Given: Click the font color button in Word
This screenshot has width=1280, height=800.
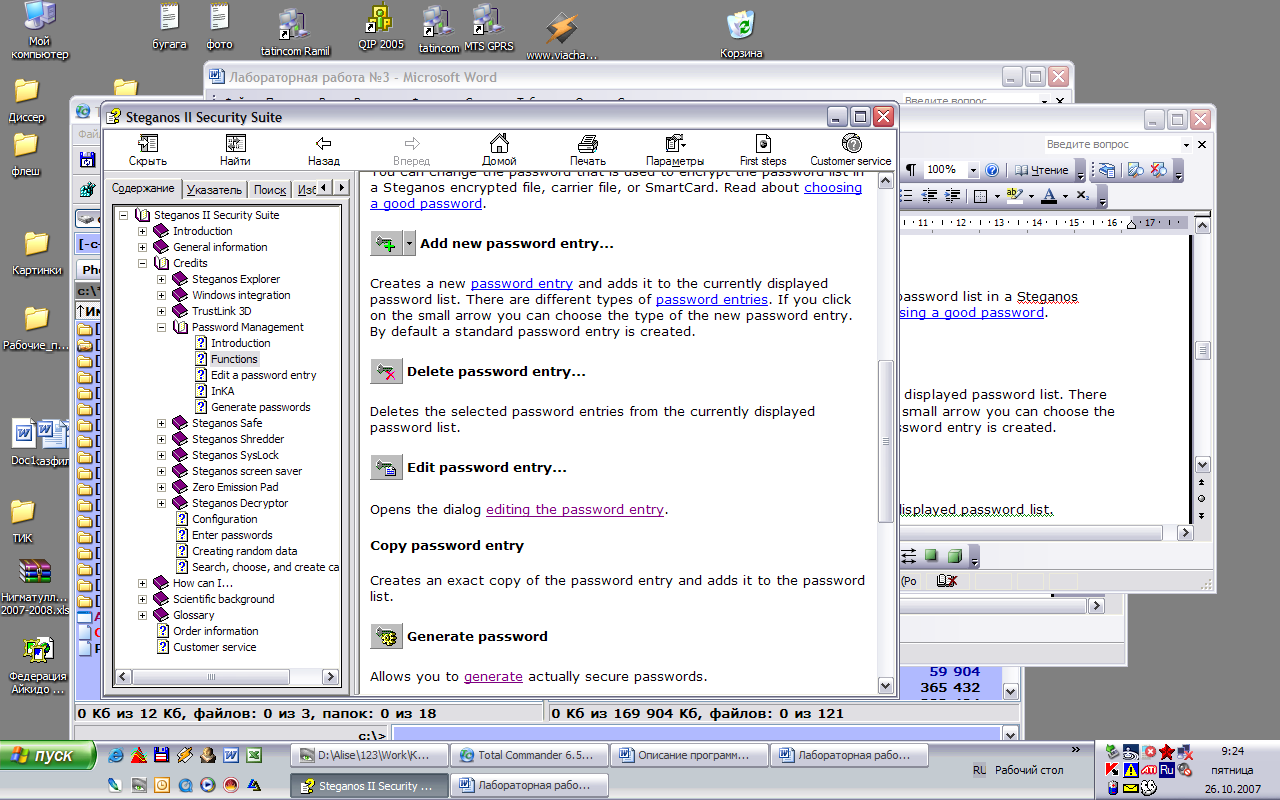Looking at the screenshot, I should tap(1048, 195).
